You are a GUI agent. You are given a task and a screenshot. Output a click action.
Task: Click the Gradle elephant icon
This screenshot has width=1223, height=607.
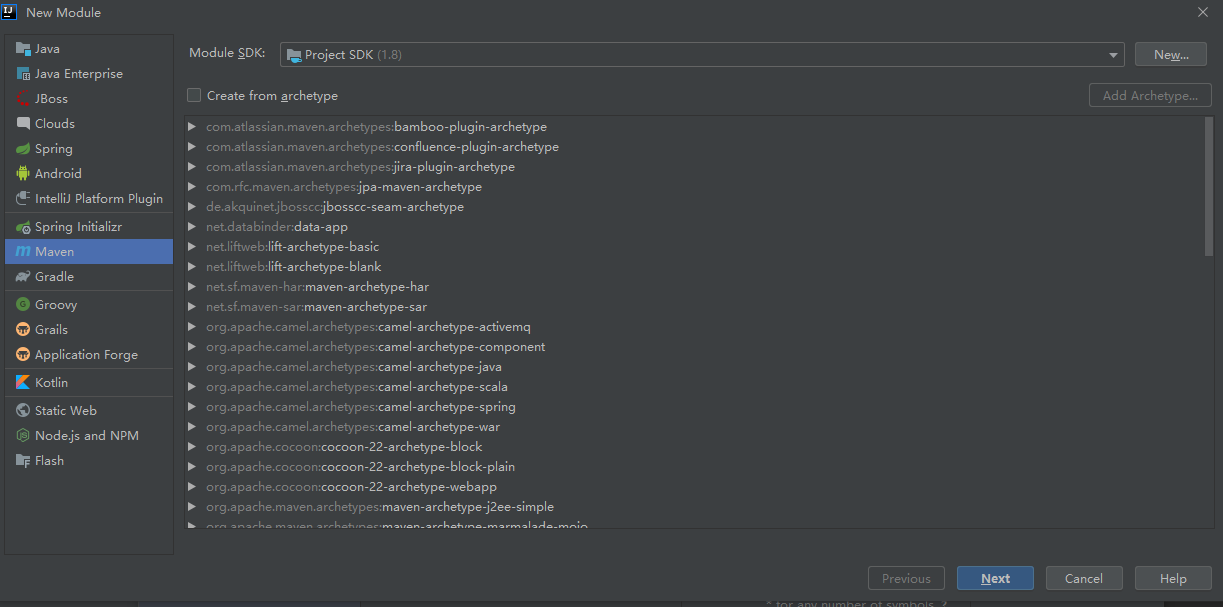[x=23, y=276]
